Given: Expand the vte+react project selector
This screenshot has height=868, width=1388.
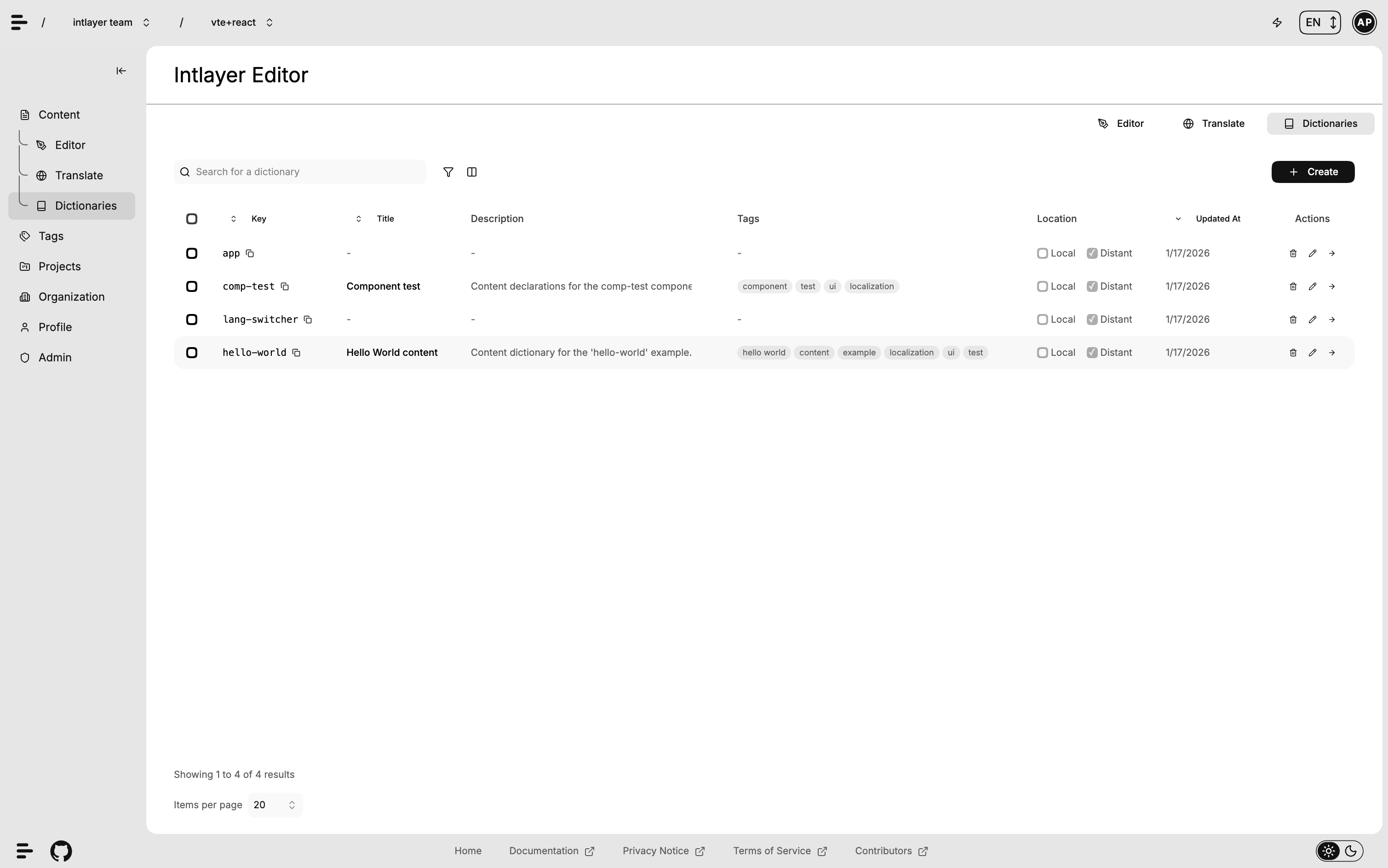Looking at the screenshot, I should pos(241,22).
